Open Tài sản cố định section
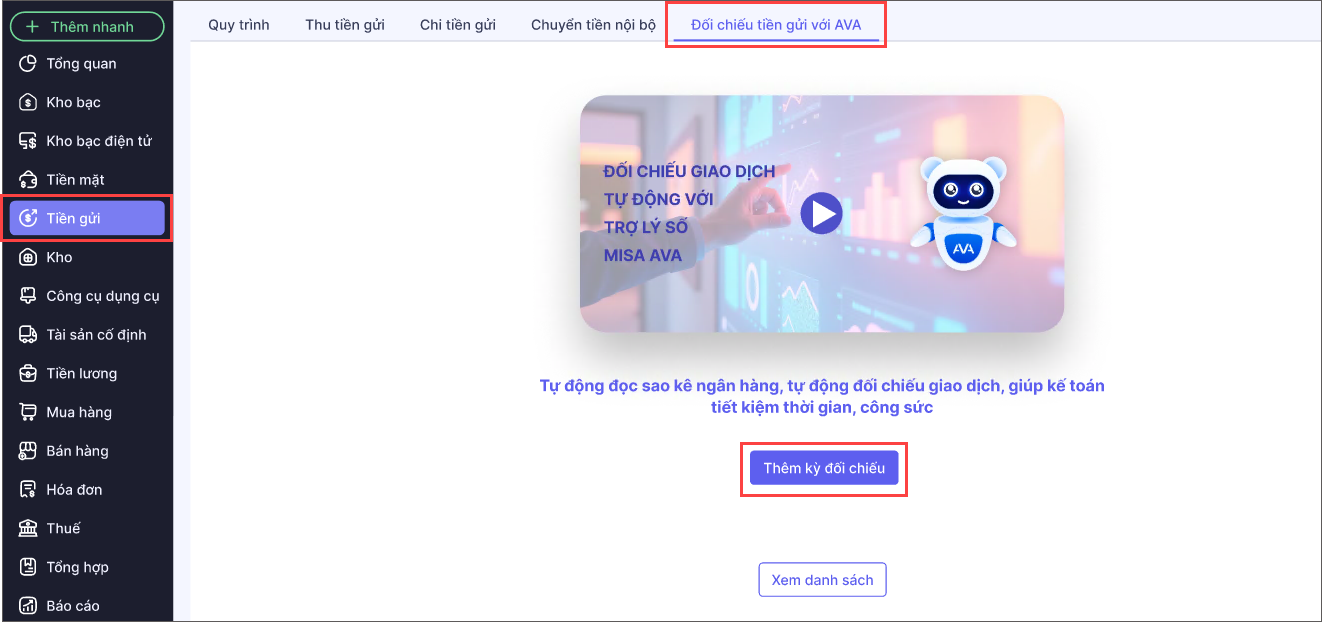This screenshot has height=622, width=1322. pos(87,335)
